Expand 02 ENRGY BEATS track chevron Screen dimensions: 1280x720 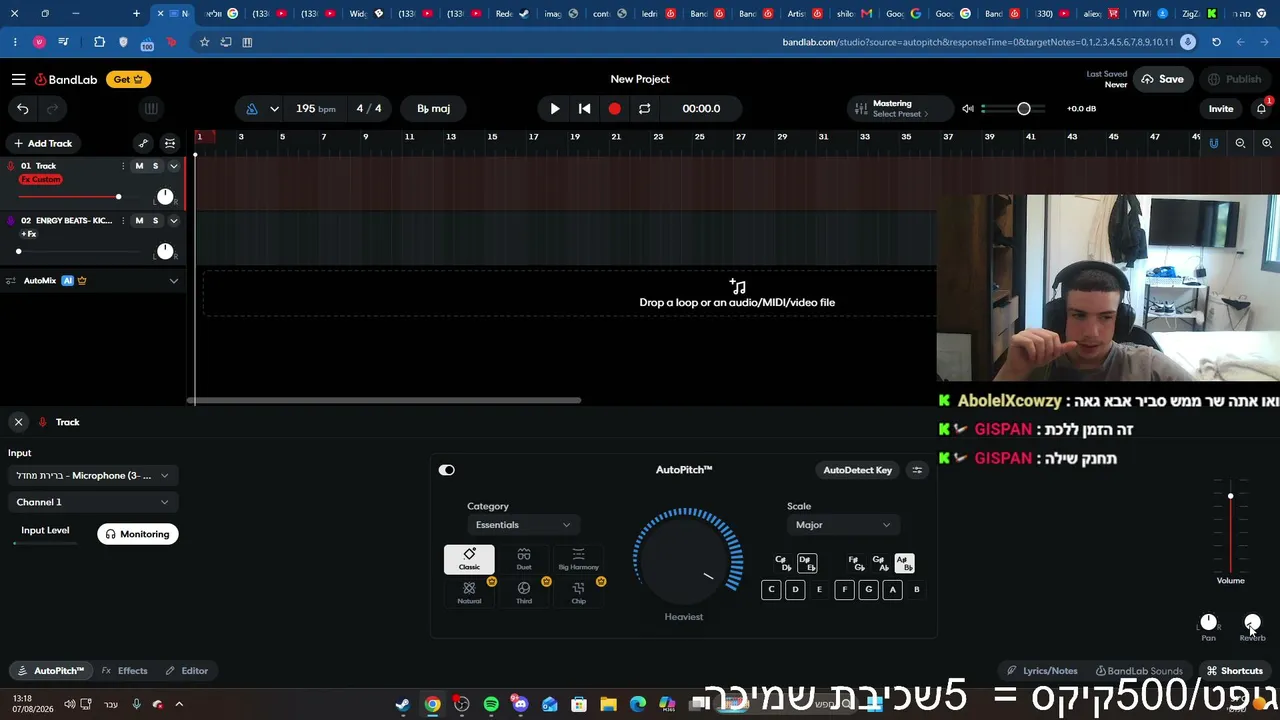(174, 220)
